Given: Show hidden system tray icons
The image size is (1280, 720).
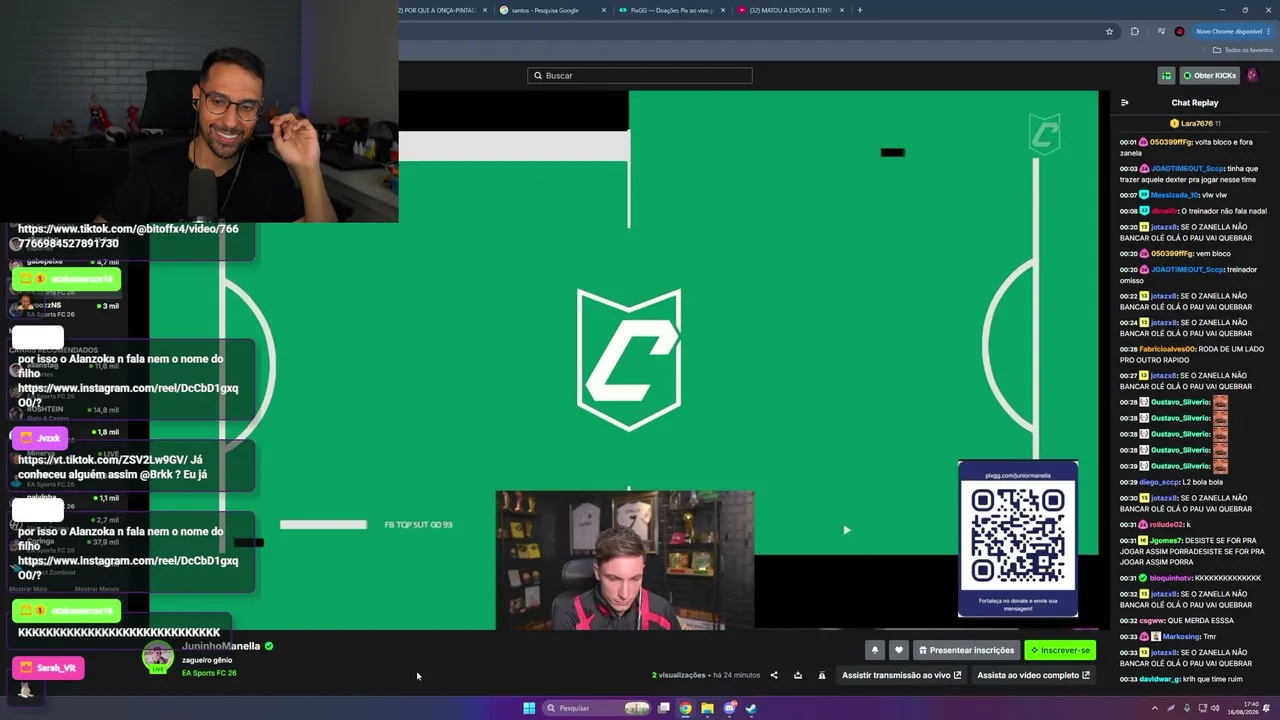Looking at the screenshot, I should tap(1155, 708).
